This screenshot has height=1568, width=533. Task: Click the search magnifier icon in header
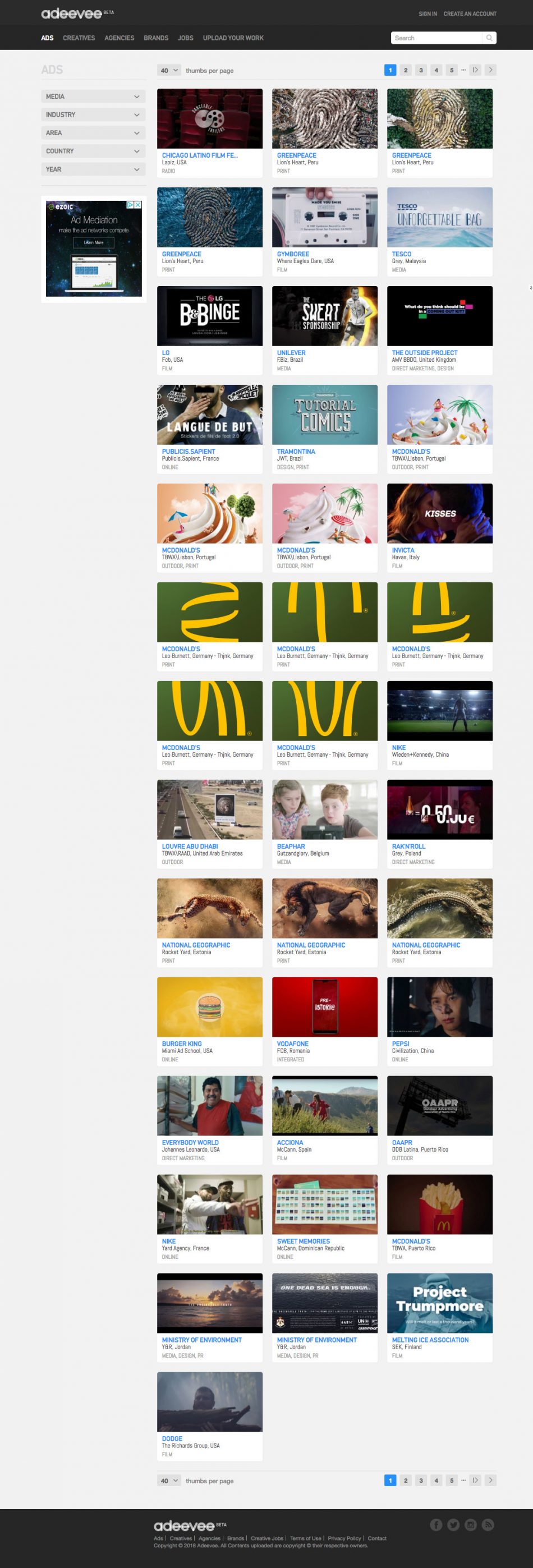tap(489, 38)
